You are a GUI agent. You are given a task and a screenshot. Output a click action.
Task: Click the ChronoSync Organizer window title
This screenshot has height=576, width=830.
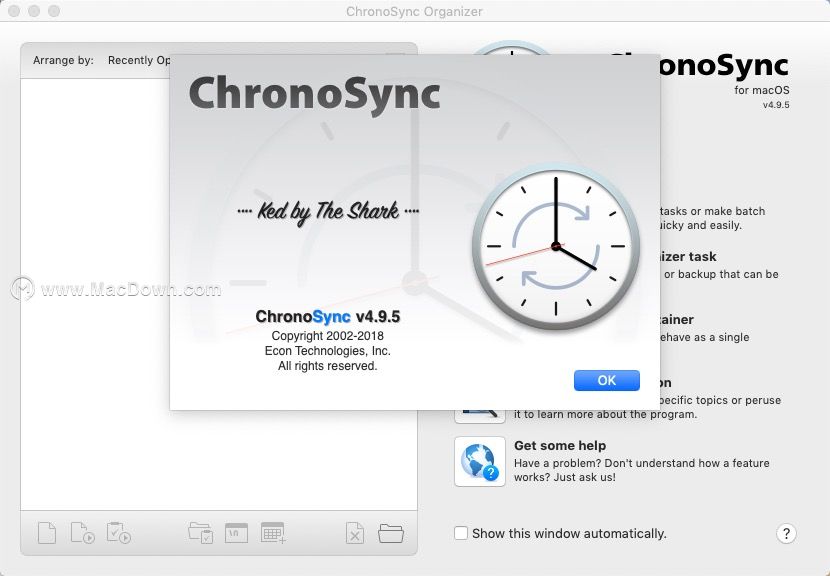(414, 11)
